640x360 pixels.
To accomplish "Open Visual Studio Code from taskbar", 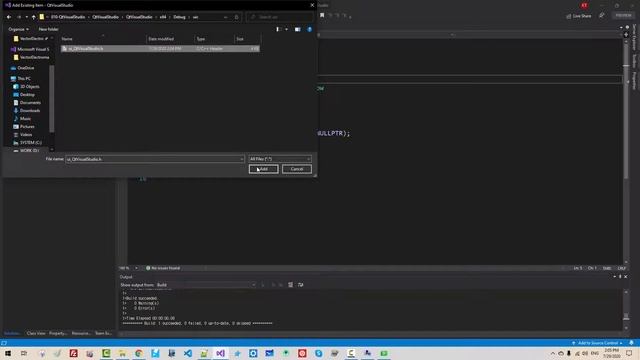I will (x=188, y=353).
